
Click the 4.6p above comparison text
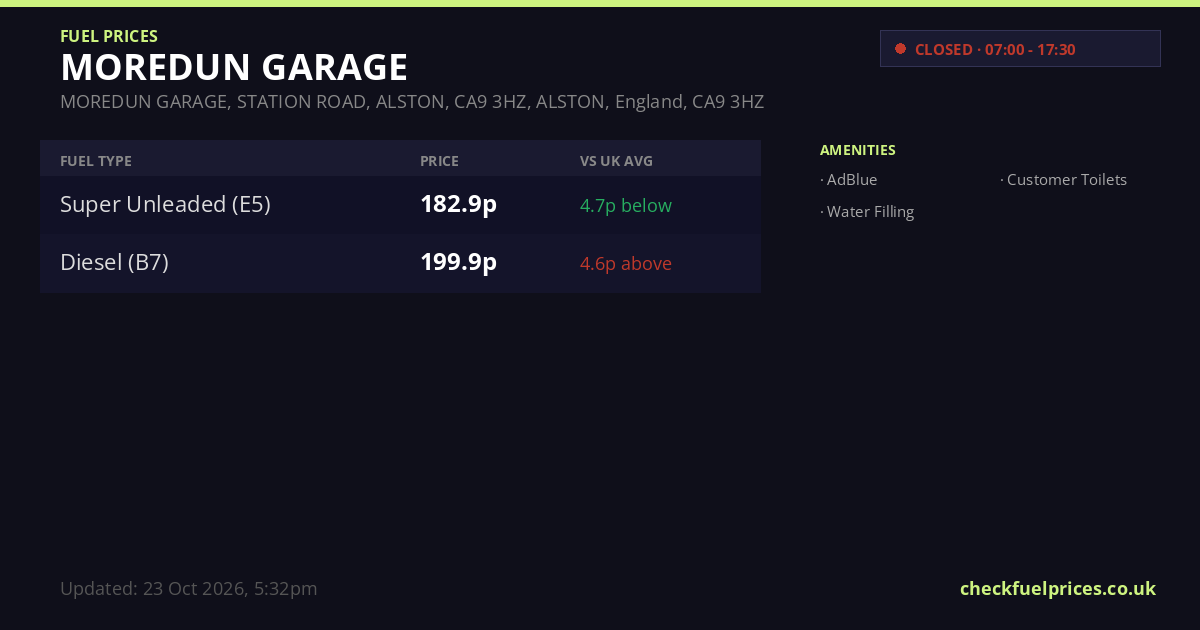[x=626, y=263]
